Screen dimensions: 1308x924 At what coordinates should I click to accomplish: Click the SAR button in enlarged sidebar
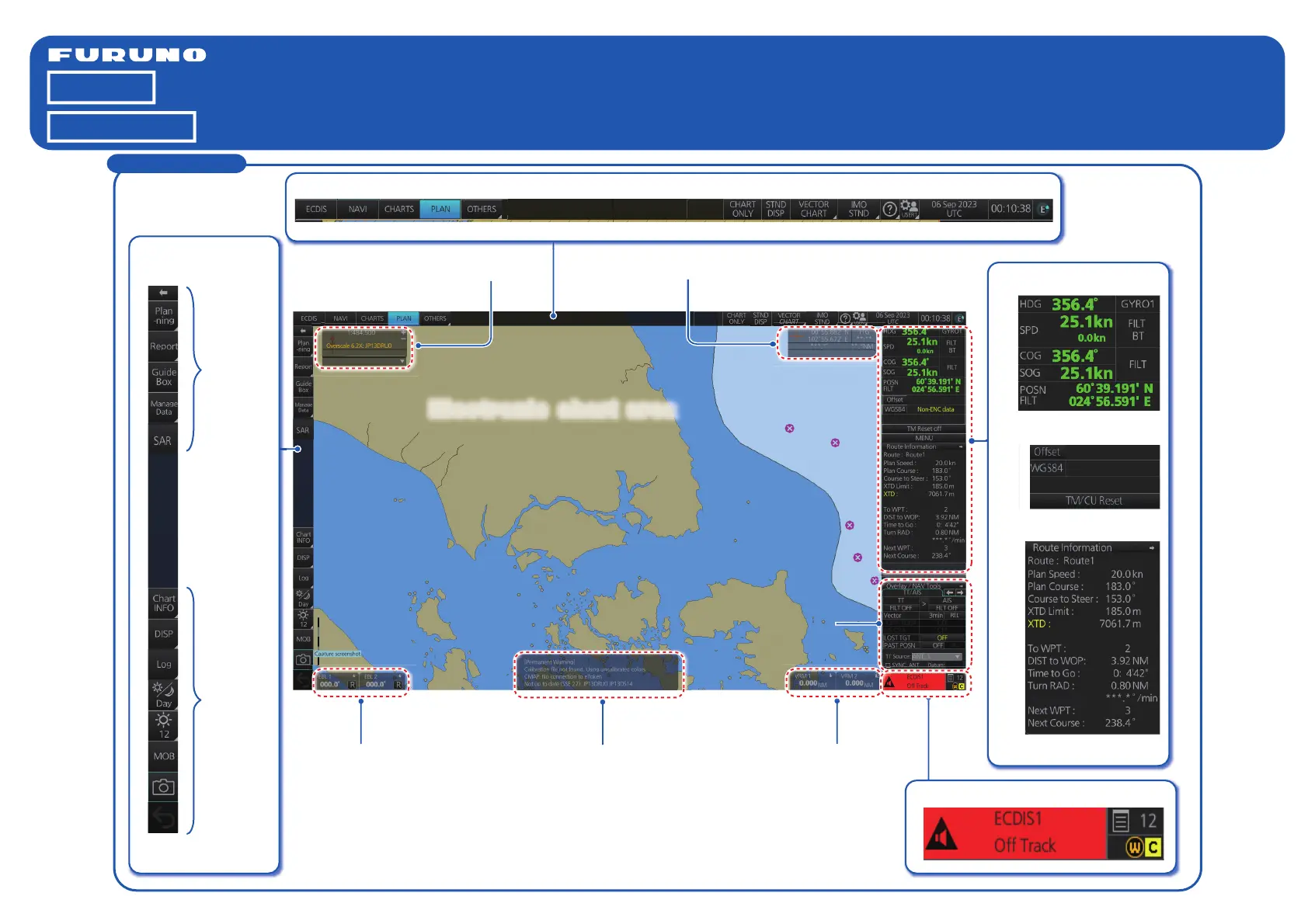pyautogui.click(x=162, y=440)
